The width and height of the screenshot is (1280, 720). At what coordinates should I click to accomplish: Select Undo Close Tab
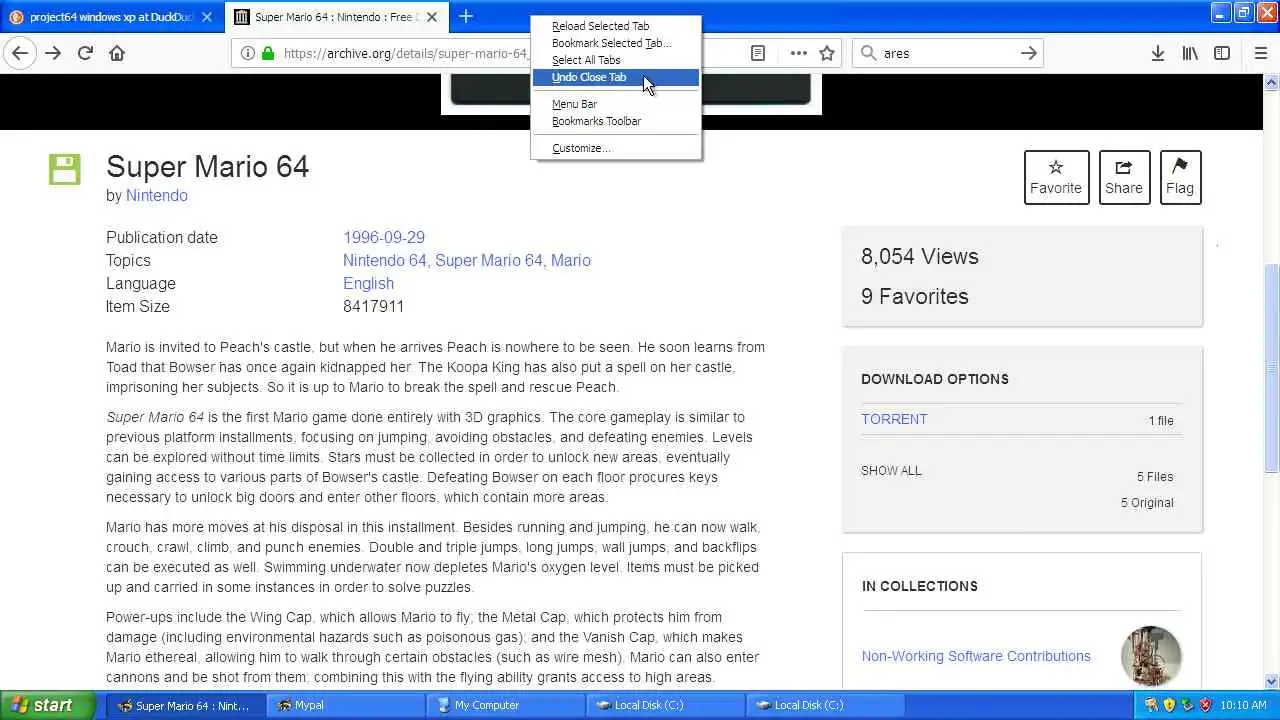616,77
